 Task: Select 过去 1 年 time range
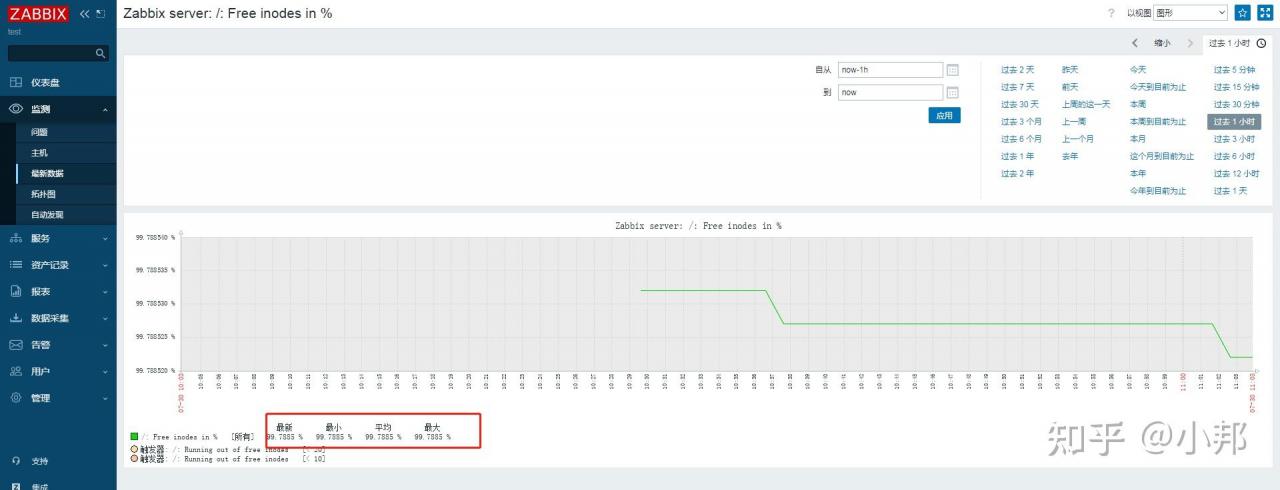[x=1018, y=156]
